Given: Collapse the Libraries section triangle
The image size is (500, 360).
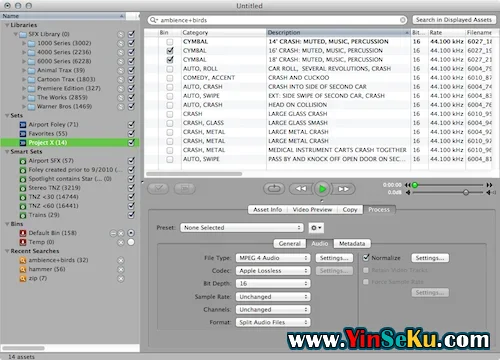Looking at the screenshot, I should [x=7, y=25].
